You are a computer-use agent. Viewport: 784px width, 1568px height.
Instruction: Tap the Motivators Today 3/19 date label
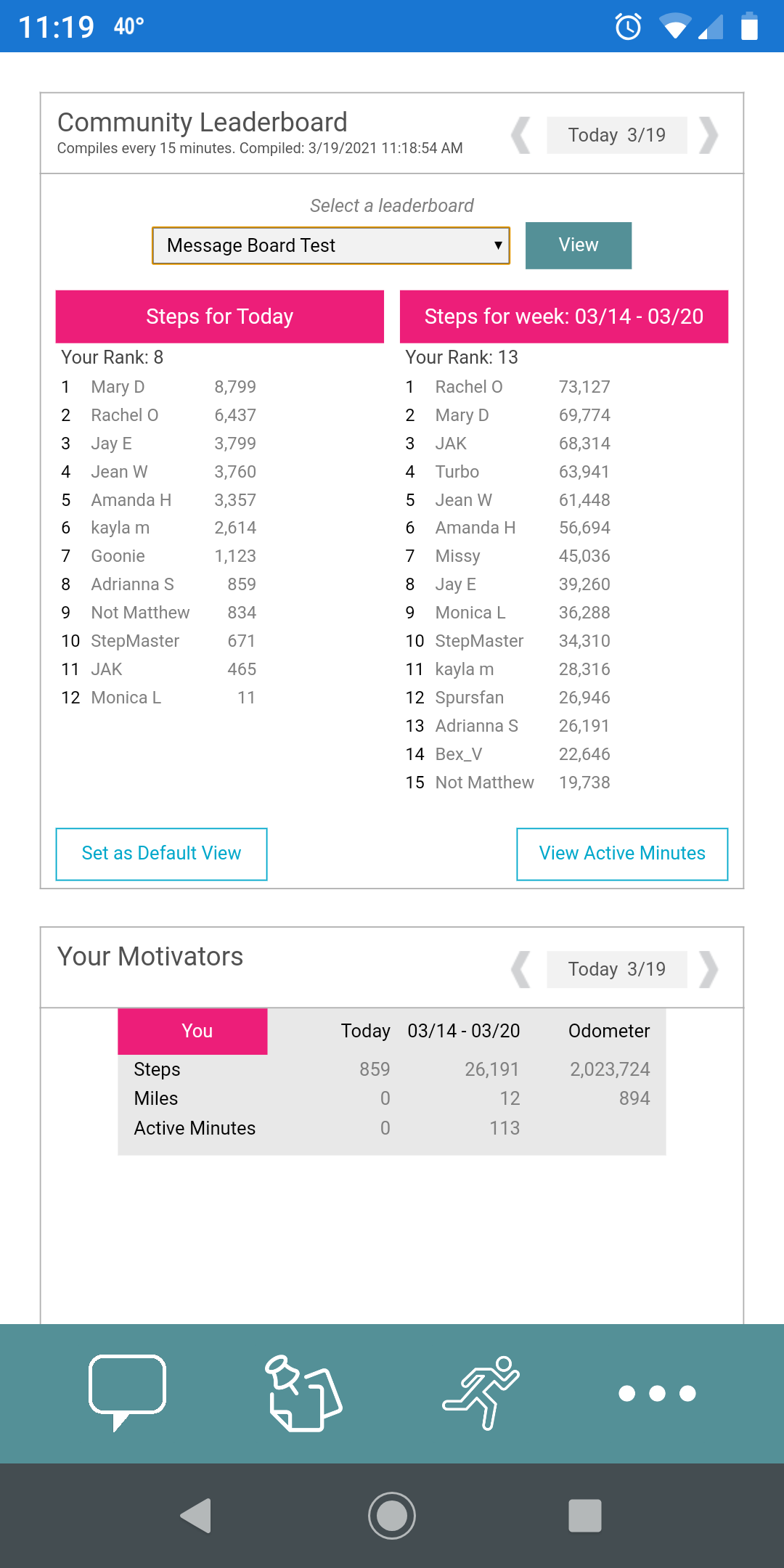616,969
